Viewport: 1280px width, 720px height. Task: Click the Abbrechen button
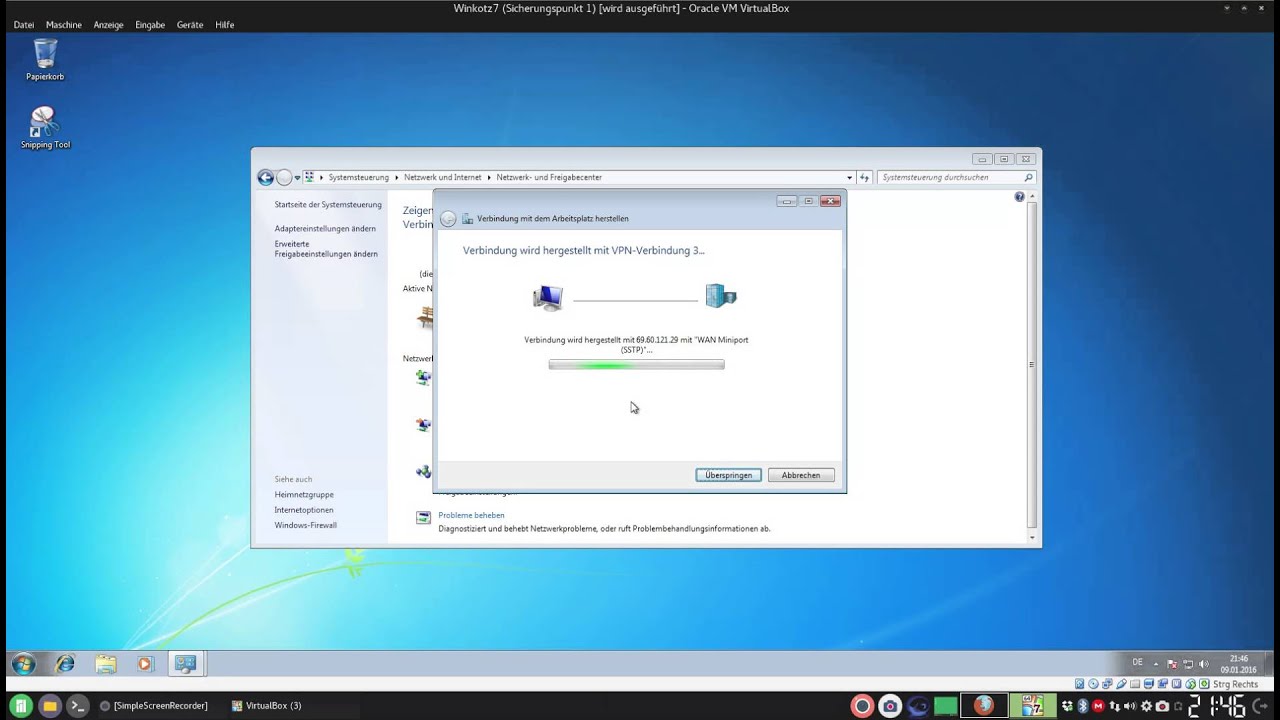801,475
